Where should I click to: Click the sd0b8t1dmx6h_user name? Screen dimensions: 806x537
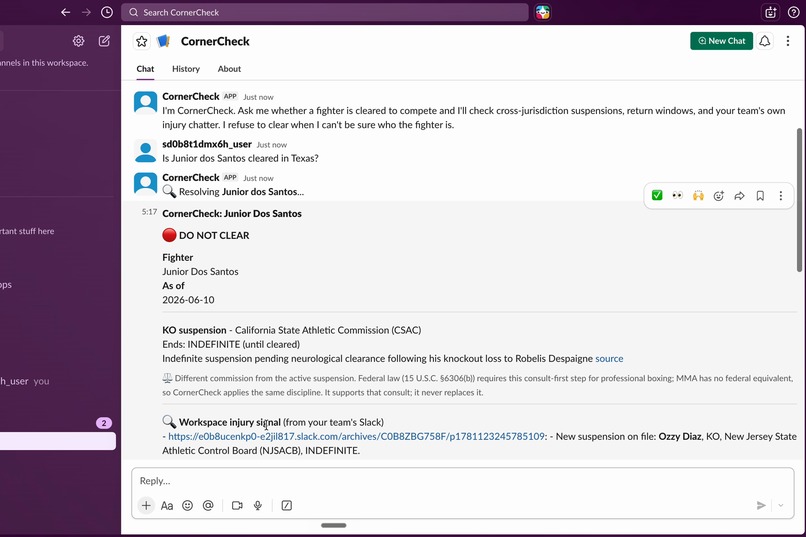point(207,144)
